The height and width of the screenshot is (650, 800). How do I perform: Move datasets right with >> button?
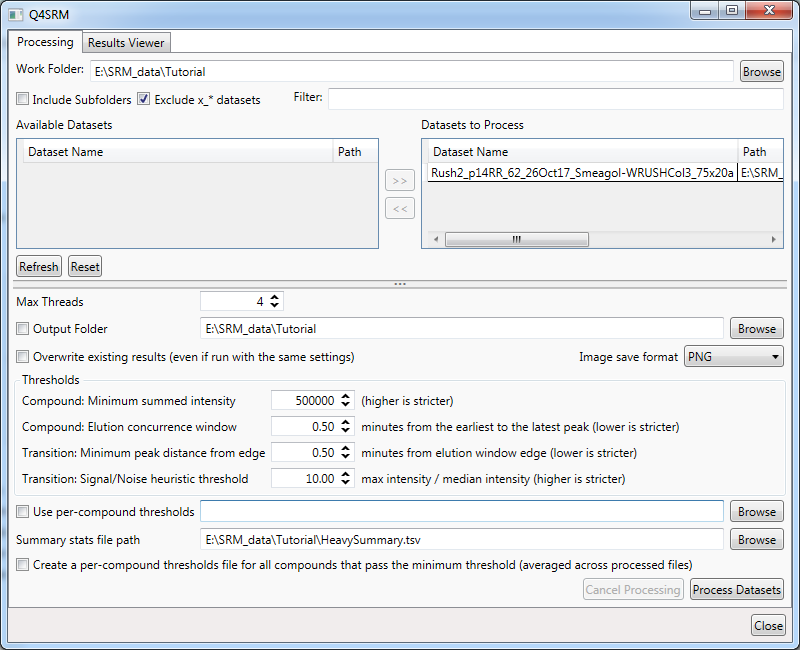pyautogui.click(x=400, y=181)
